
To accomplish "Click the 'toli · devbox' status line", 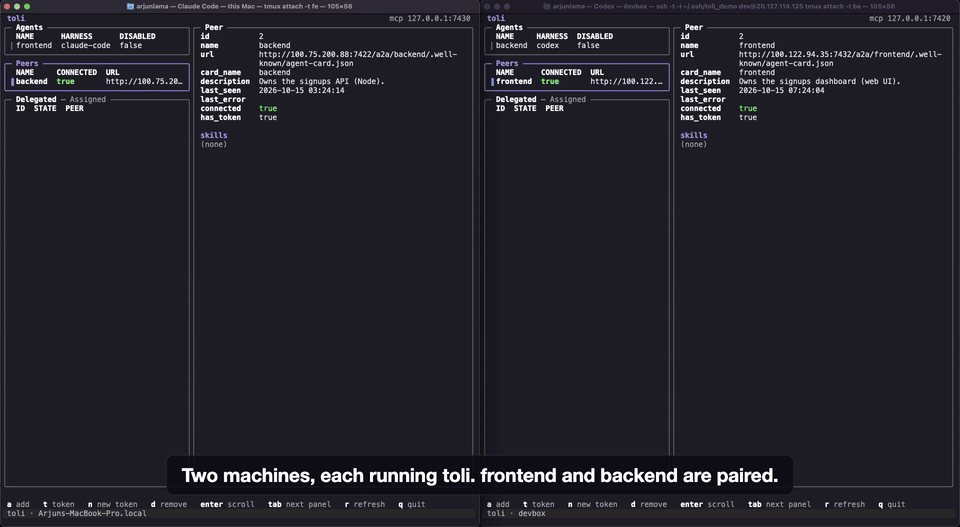I will click(516, 514).
